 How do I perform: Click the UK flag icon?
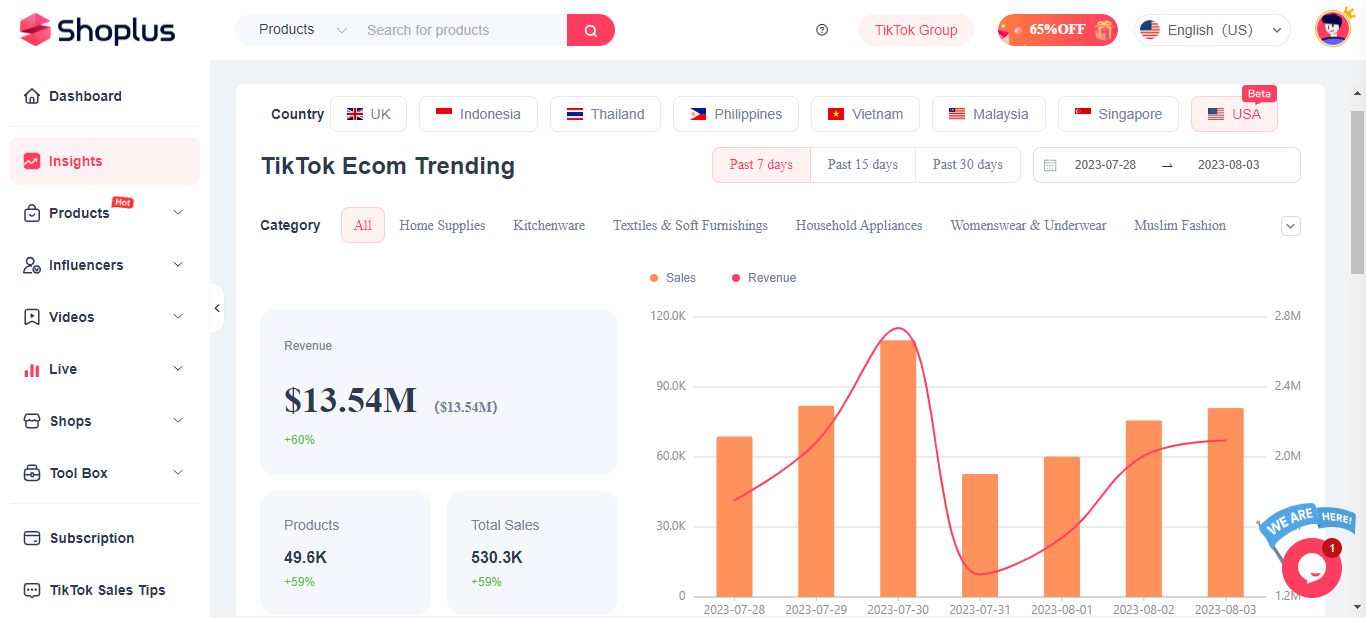355,114
